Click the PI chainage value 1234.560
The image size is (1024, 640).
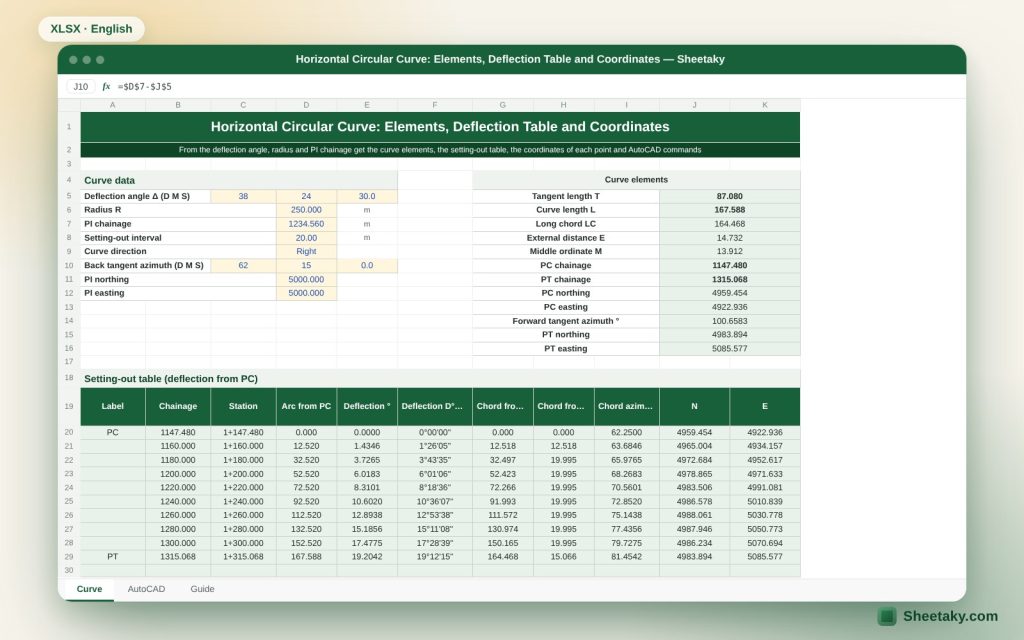pyautogui.click(x=306, y=224)
